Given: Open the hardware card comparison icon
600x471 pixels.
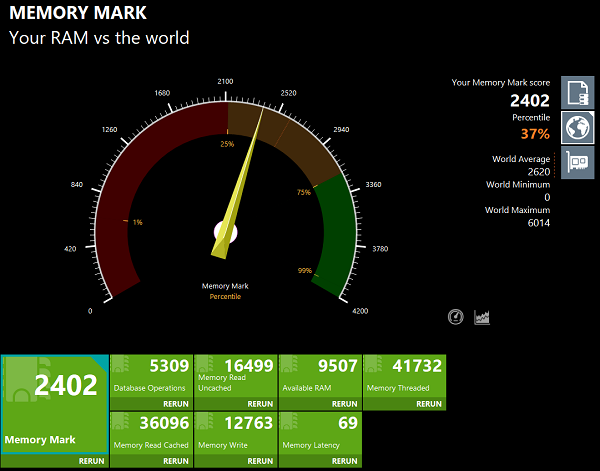Looking at the screenshot, I should point(577,162).
